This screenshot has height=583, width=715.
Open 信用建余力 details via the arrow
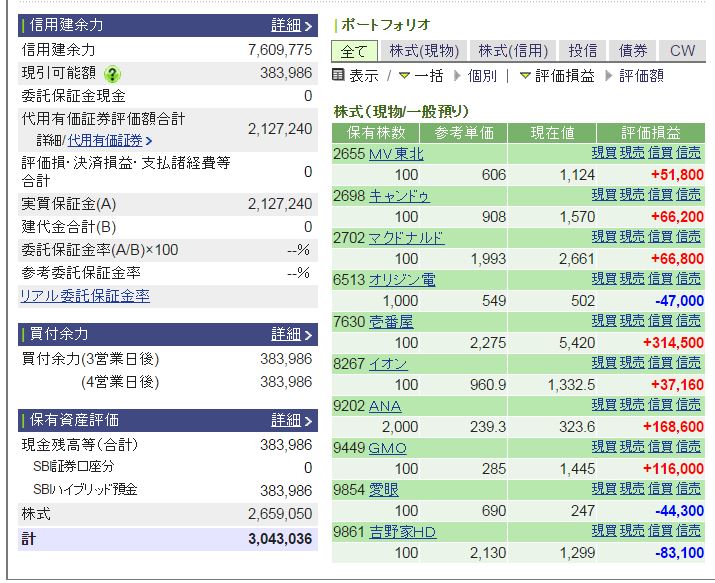(308, 26)
